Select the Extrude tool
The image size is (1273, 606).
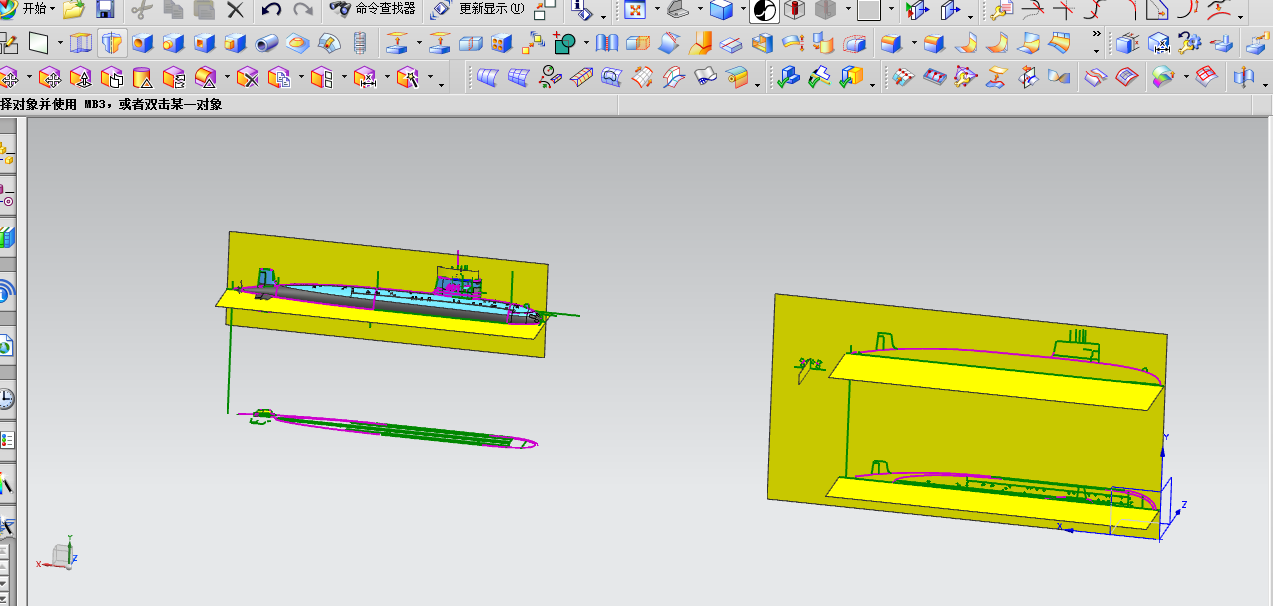81,44
